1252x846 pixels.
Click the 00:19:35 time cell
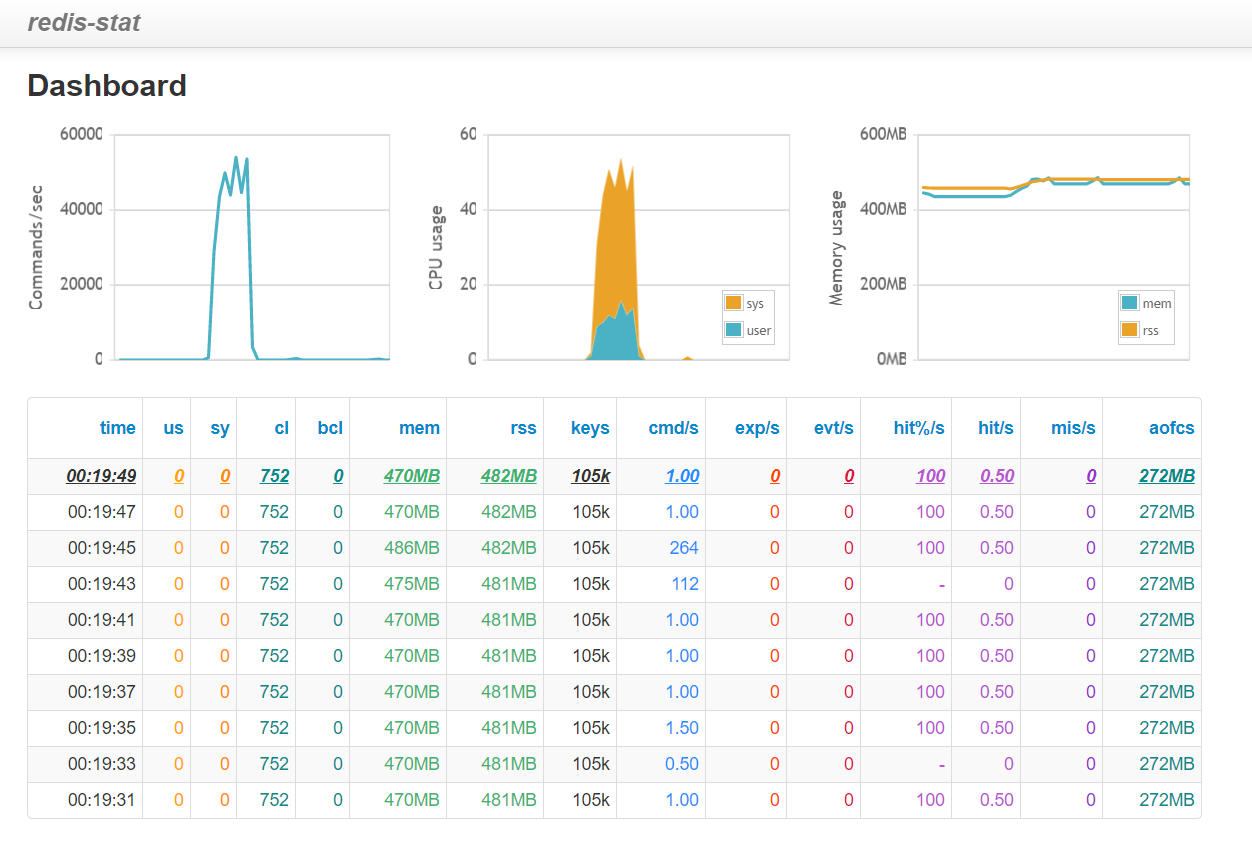(101, 728)
